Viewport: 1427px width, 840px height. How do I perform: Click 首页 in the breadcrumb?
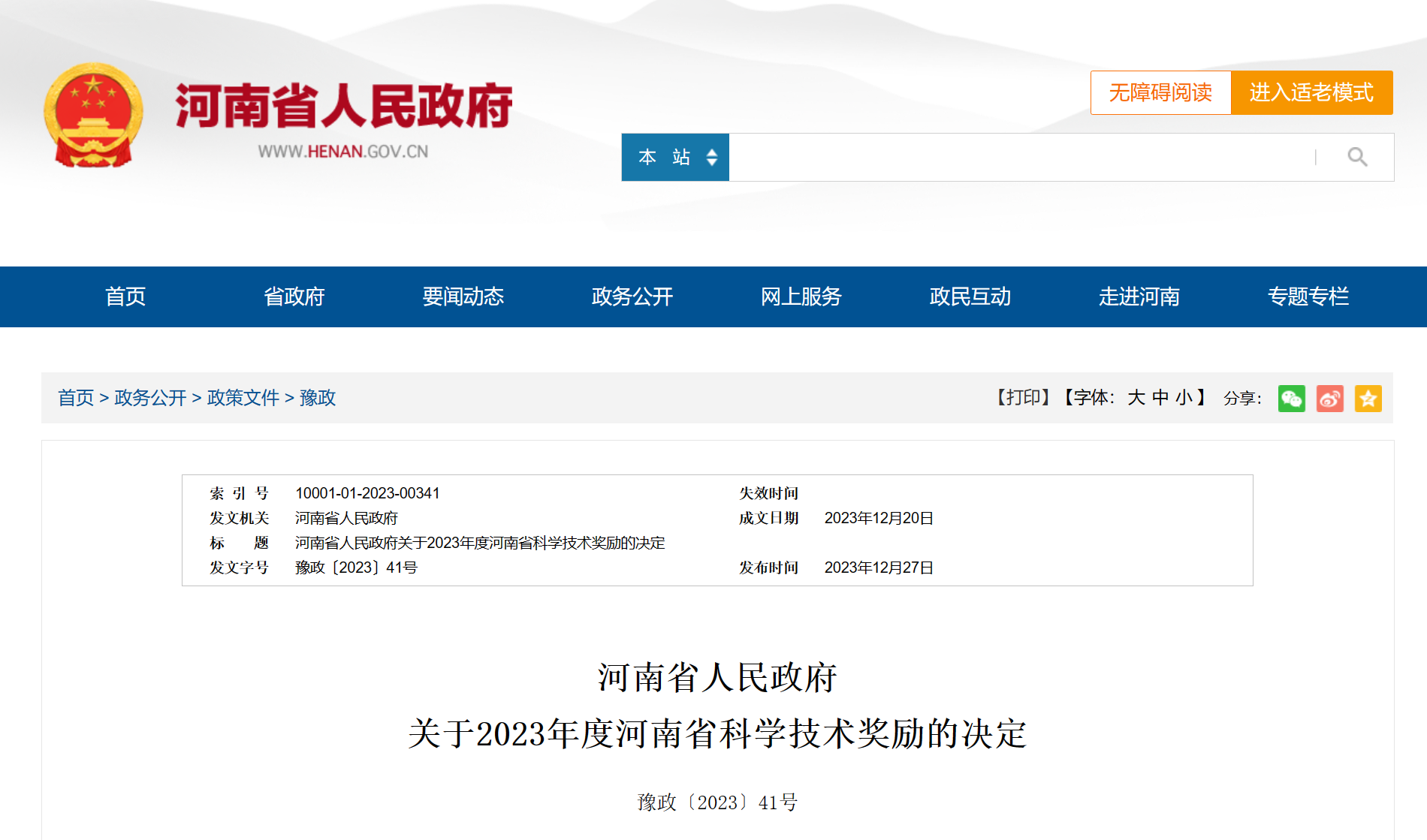pyautogui.click(x=76, y=398)
